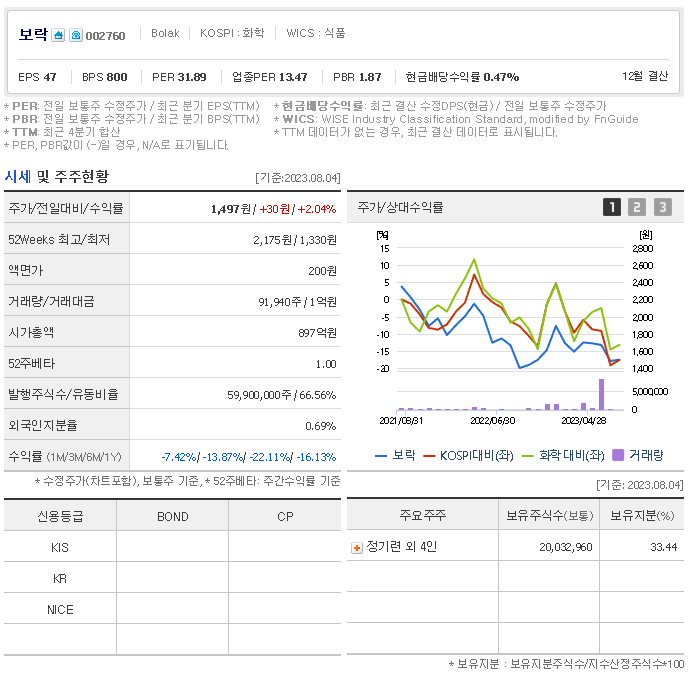Click the 1,497원 stock price value
This screenshot has height=676, width=690.
[231, 209]
